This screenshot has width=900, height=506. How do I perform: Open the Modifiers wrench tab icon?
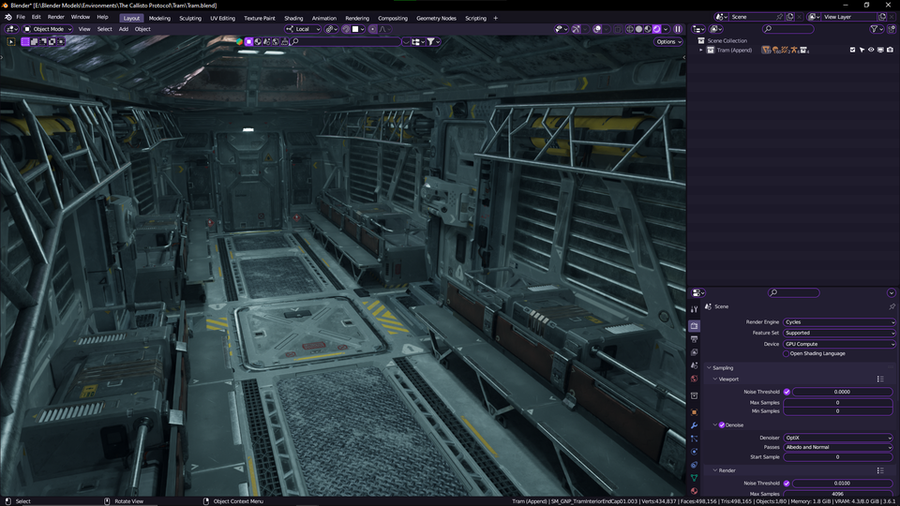coord(694,426)
